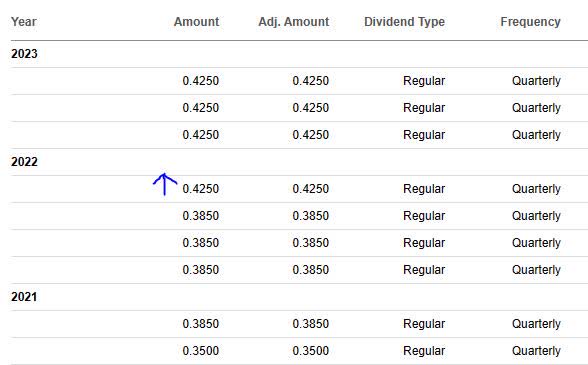The width and height of the screenshot is (588, 365).
Task: Click the Dividend Type column header
Action: tap(404, 22)
